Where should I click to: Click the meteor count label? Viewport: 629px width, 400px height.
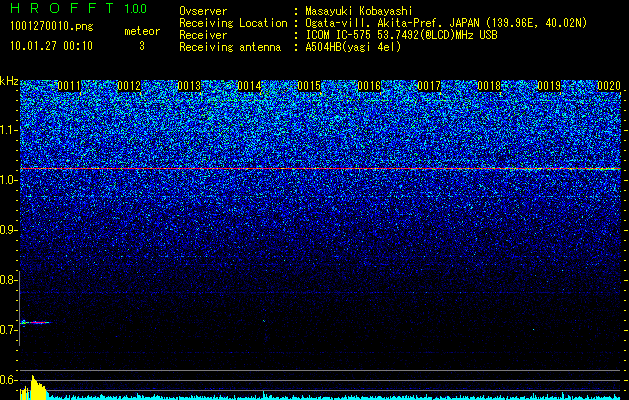coord(142,31)
